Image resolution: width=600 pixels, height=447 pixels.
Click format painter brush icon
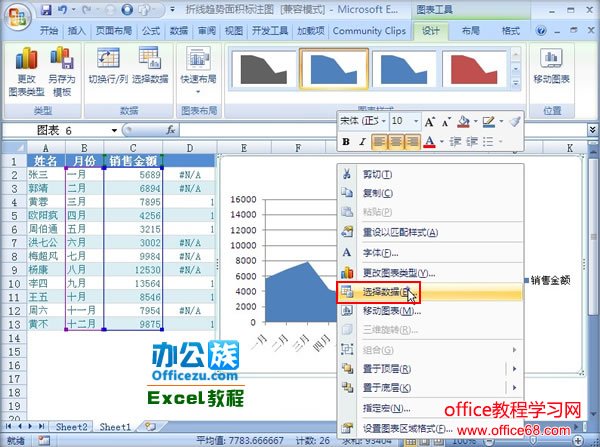[x=515, y=122]
